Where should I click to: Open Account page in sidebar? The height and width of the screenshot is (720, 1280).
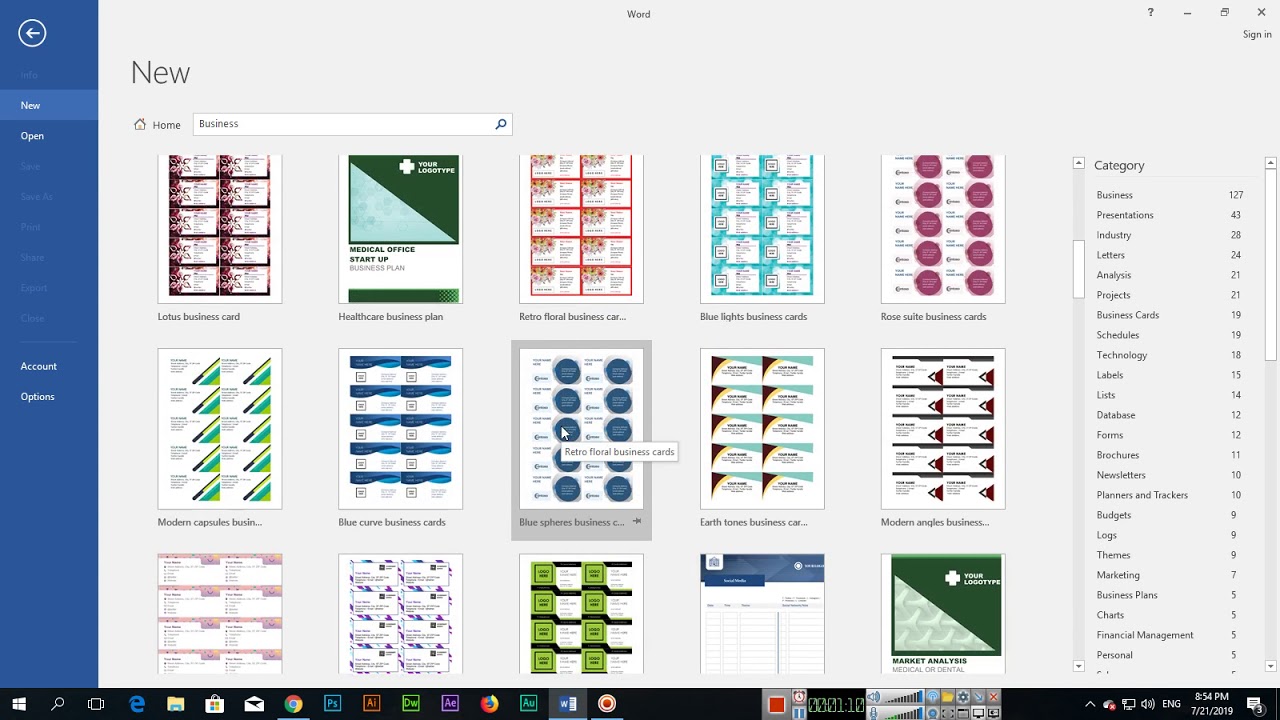[x=49, y=366]
